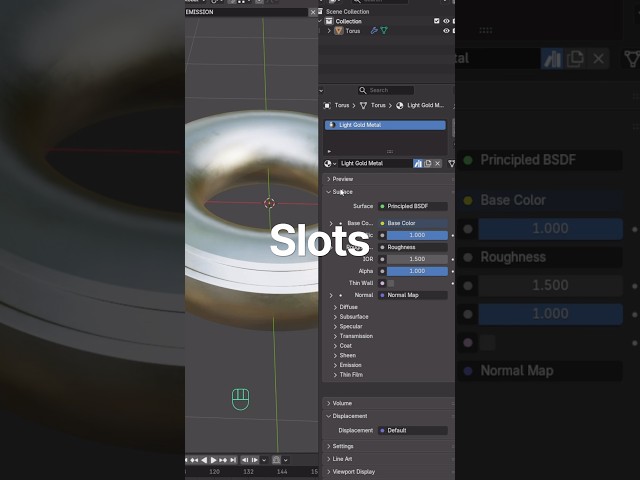The height and width of the screenshot is (480, 640).
Task: Click the Base Color linked node field
Action: [413, 223]
